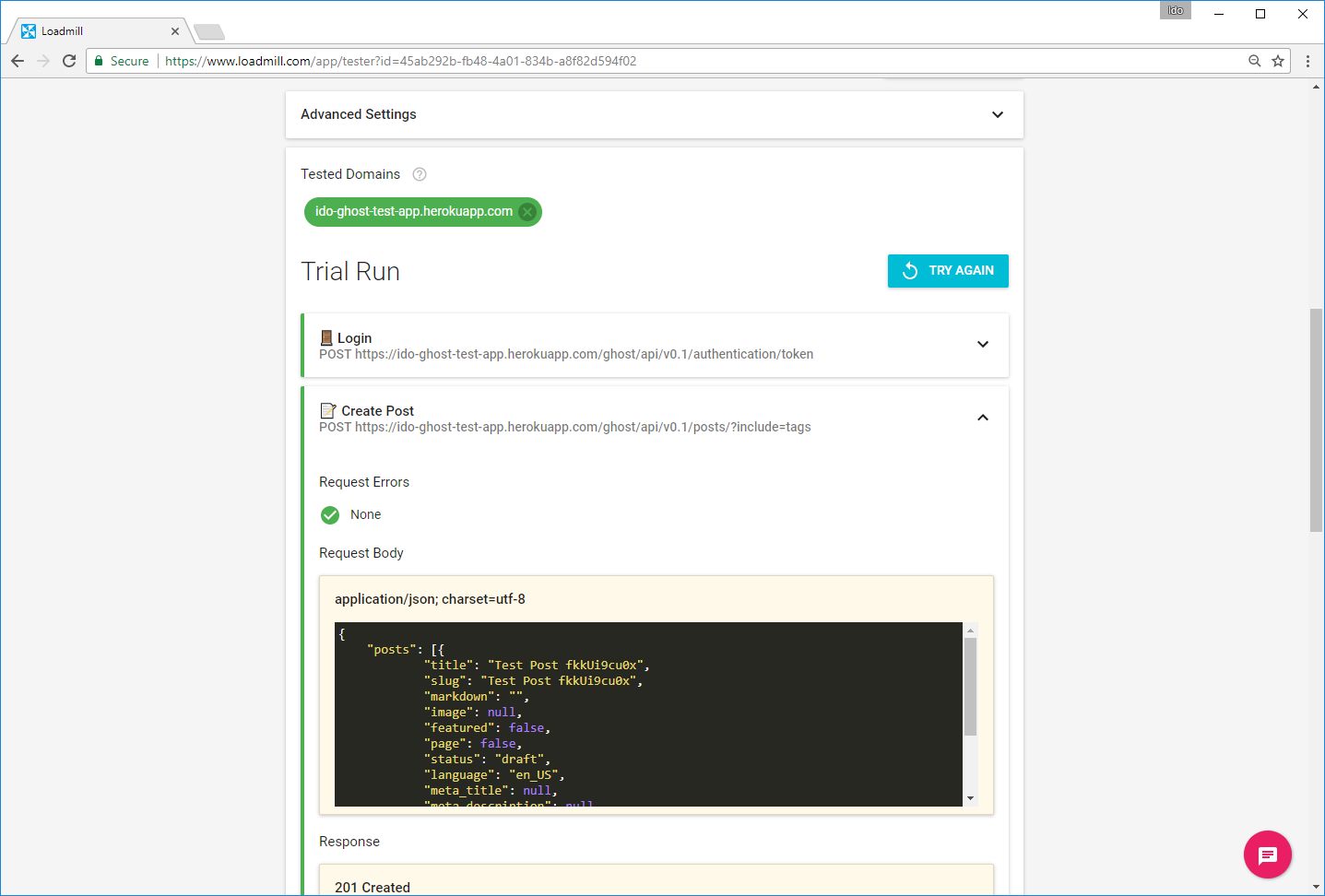Go forward using the browser forward arrow

[43, 61]
